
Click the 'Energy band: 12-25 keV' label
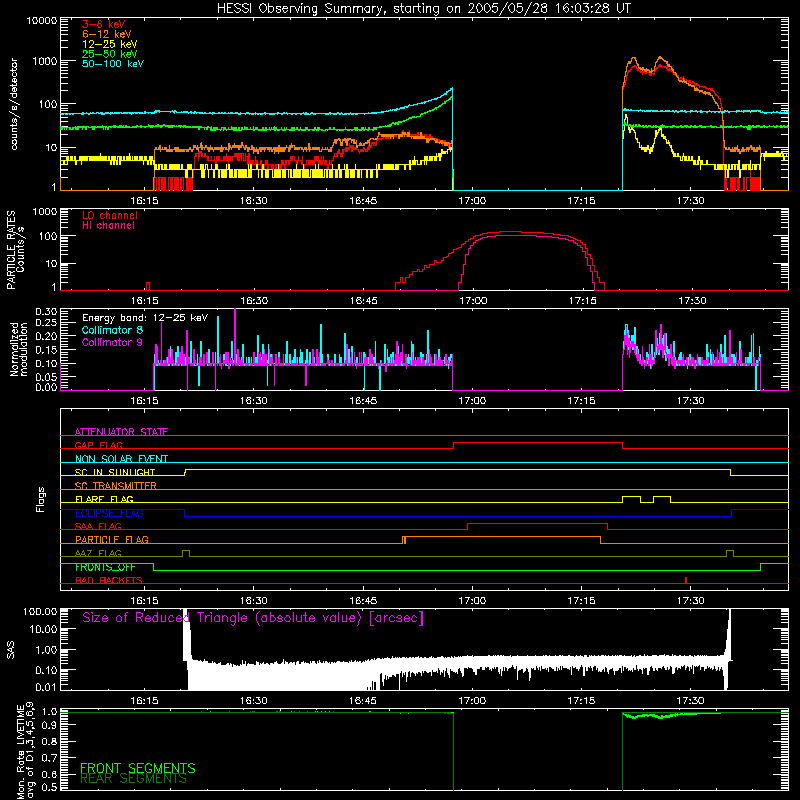(145, 318)
